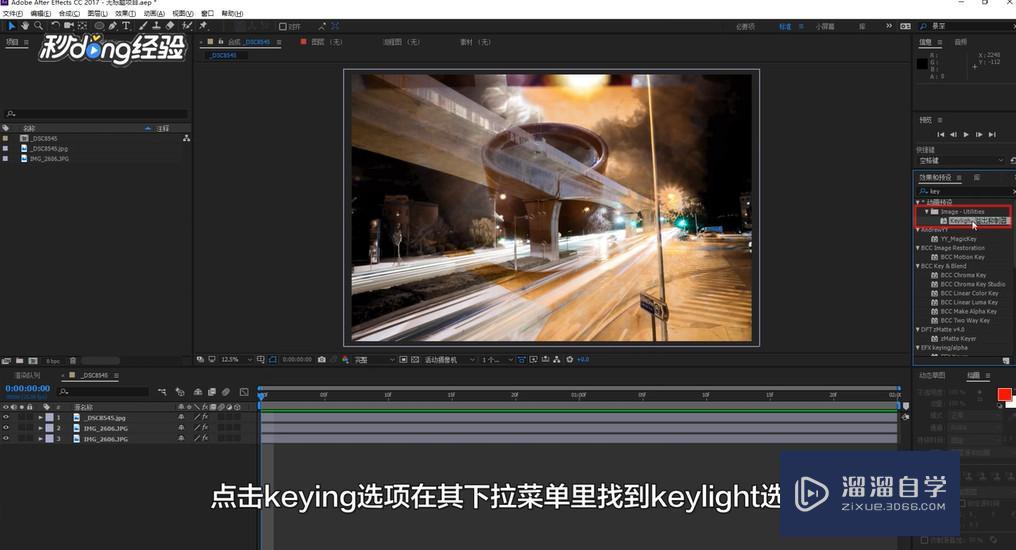Viewport: 1016px width, 550px height.
Task: Click the trash icon in Project panel
Action: (73, 361)
